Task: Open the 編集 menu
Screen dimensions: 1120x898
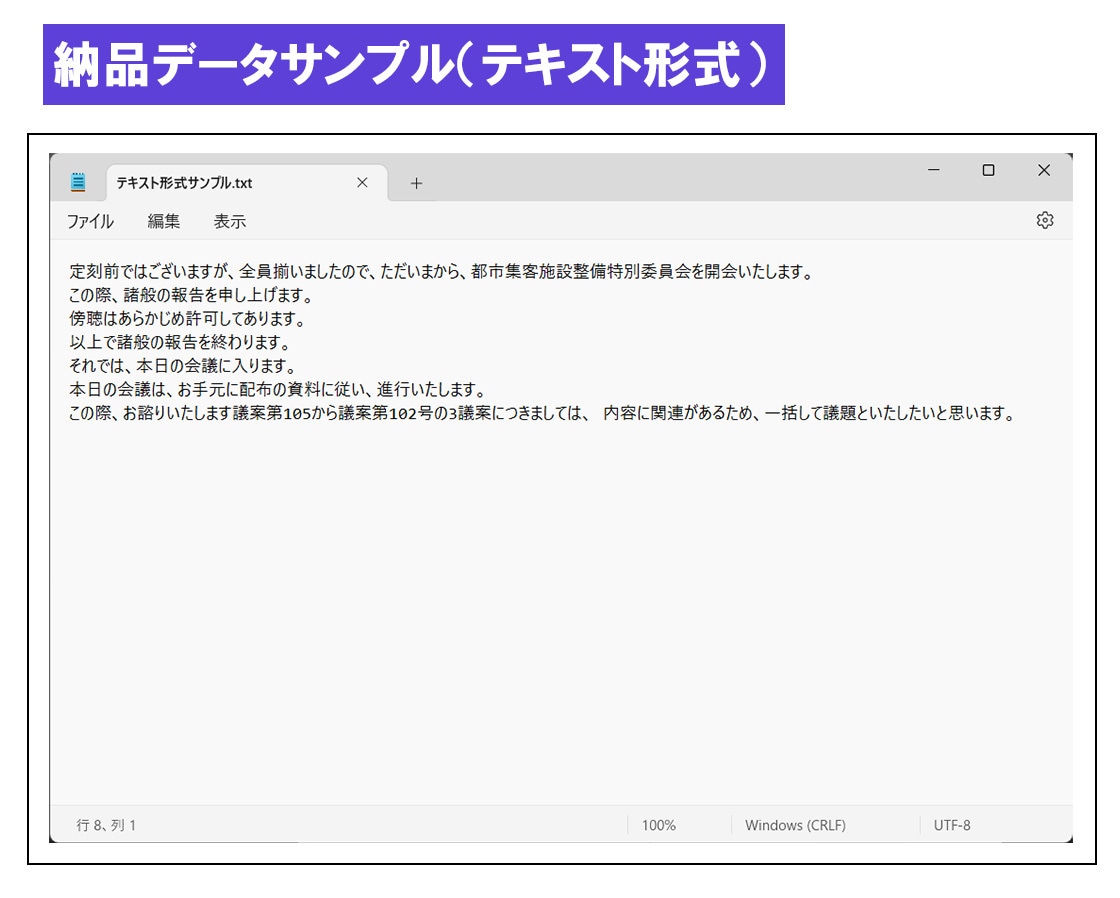Action: pos(164,221)
